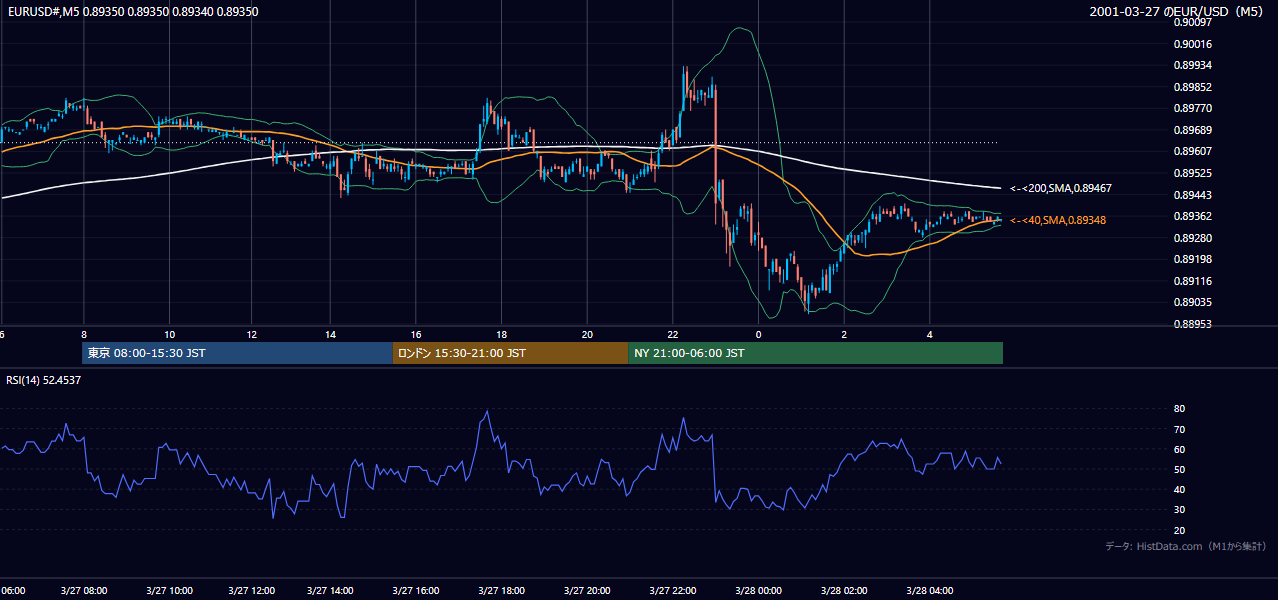Click hour marker 22 under the price chart

(x=672, y=335)
